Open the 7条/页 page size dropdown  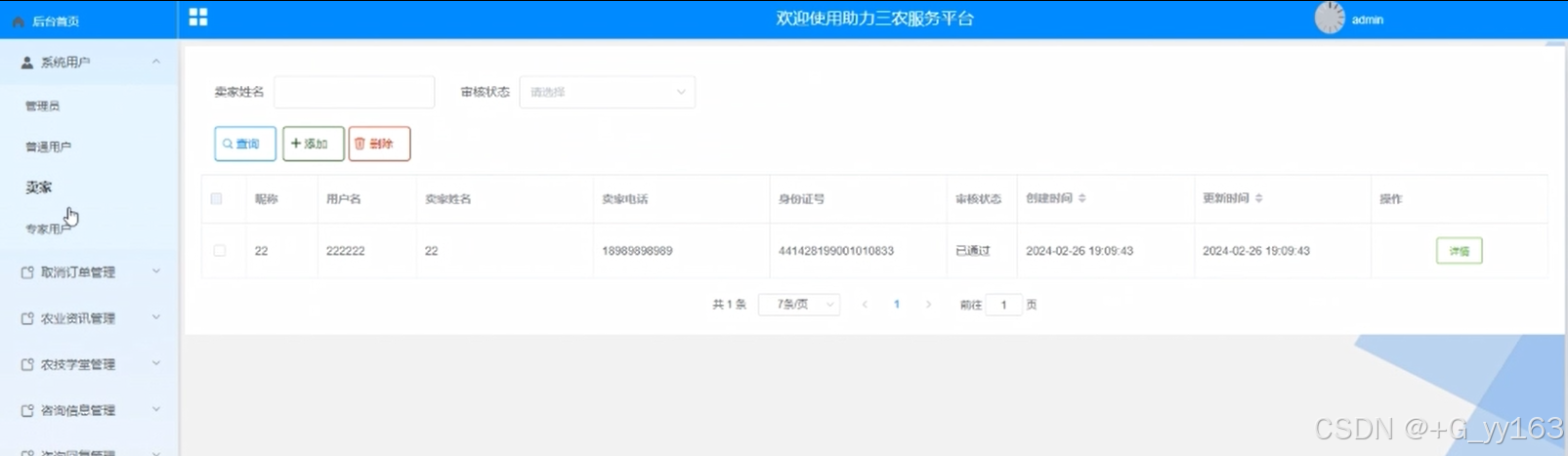799,305
